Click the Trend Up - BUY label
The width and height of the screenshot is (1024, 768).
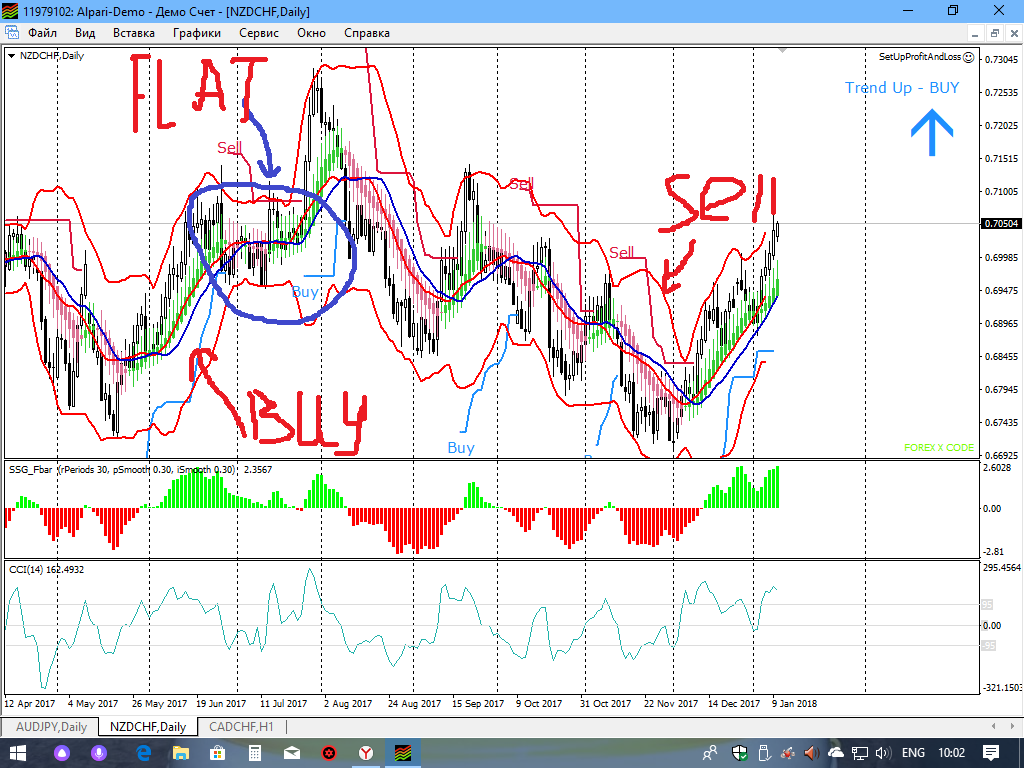click(902, 88)
